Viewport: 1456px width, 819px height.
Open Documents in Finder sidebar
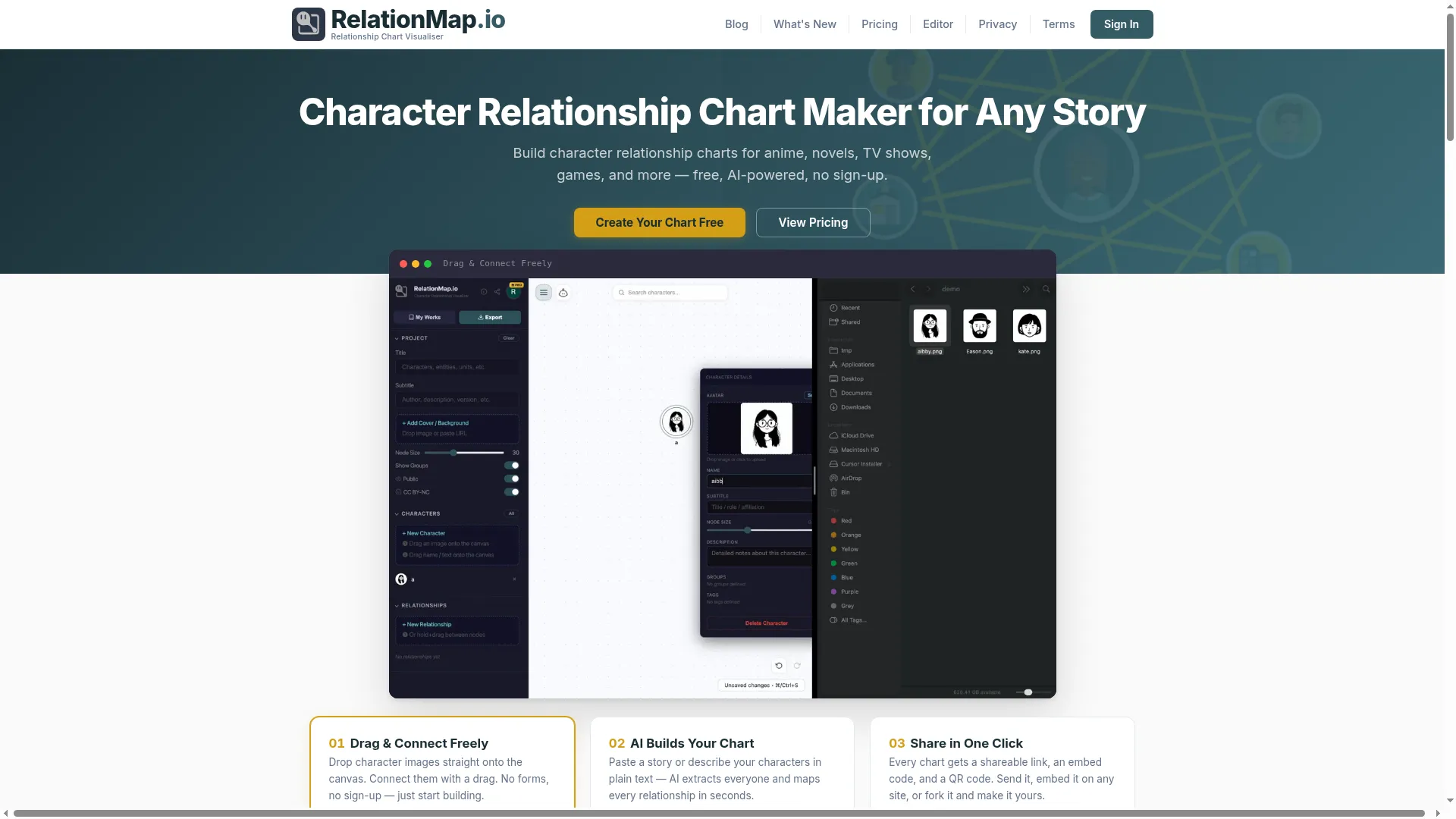point(851,393)
